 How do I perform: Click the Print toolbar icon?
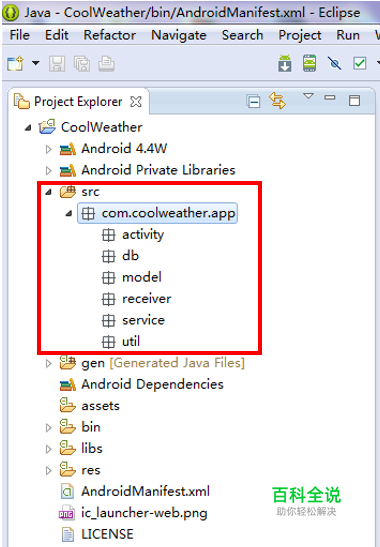106,64
